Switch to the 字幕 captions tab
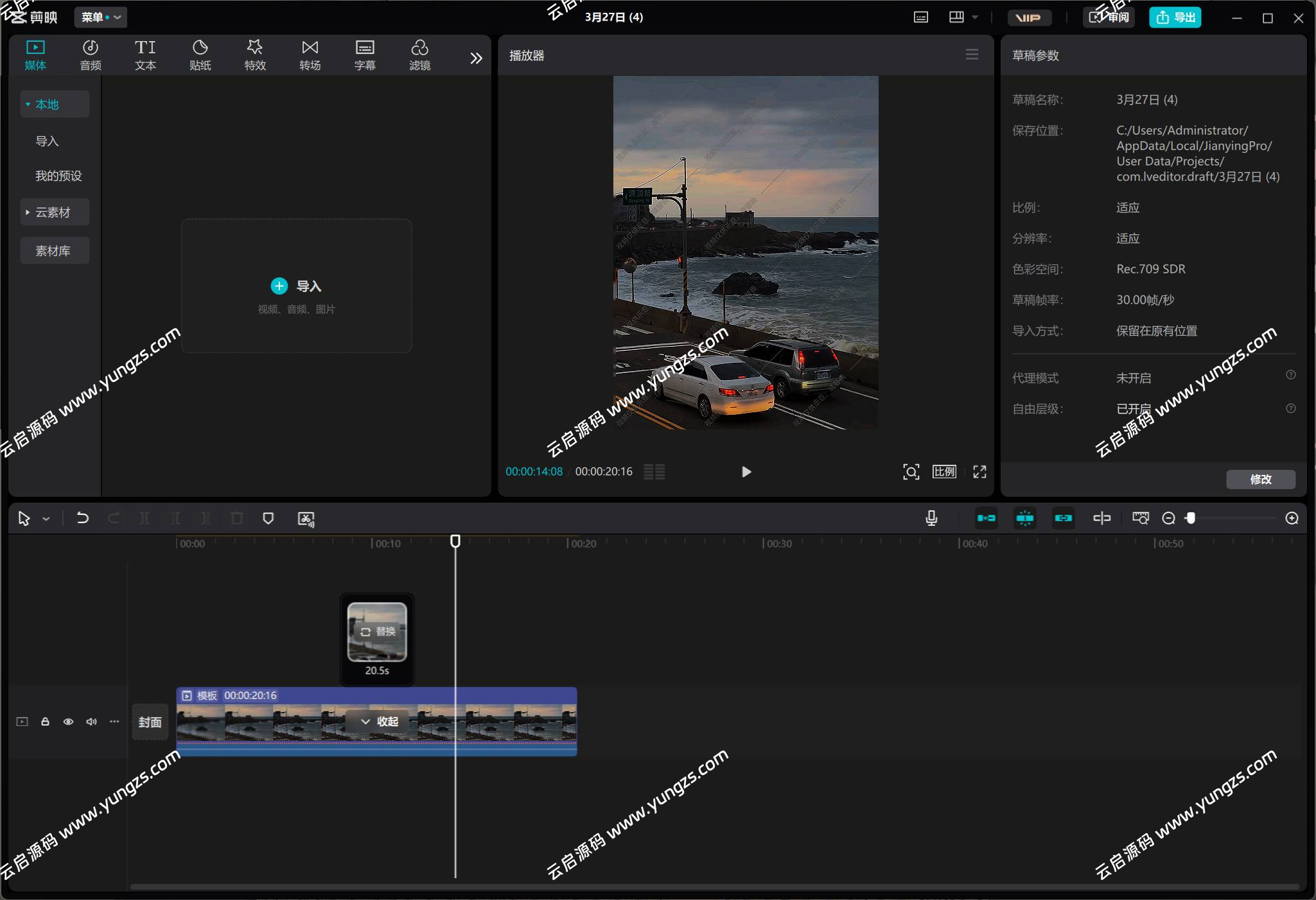 [x=365, y=55]
